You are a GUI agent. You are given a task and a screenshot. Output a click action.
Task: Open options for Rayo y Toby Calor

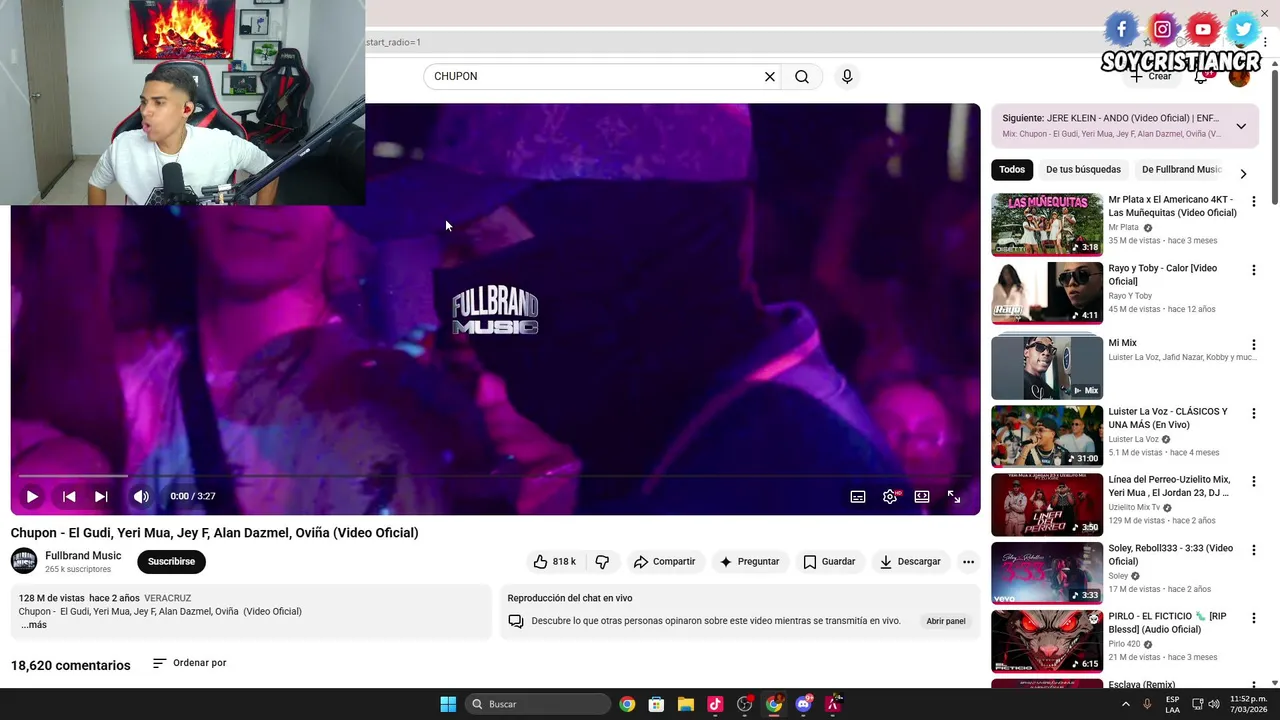click(1253, 270)
